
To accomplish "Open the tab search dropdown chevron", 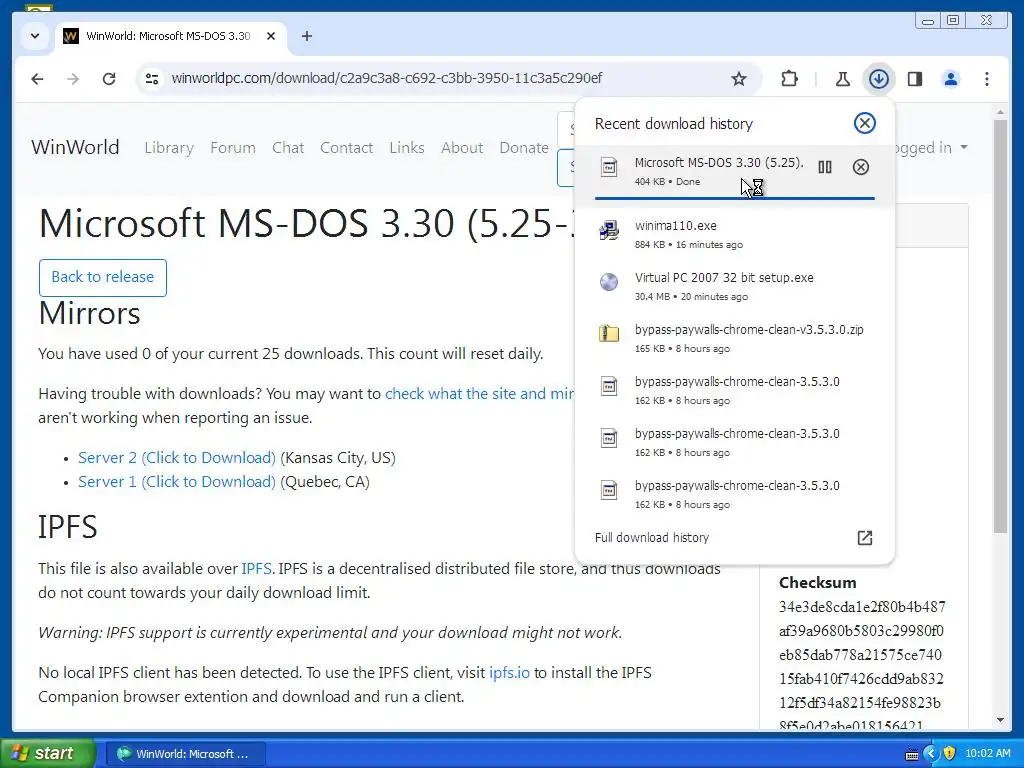I will tap(35, 36).
